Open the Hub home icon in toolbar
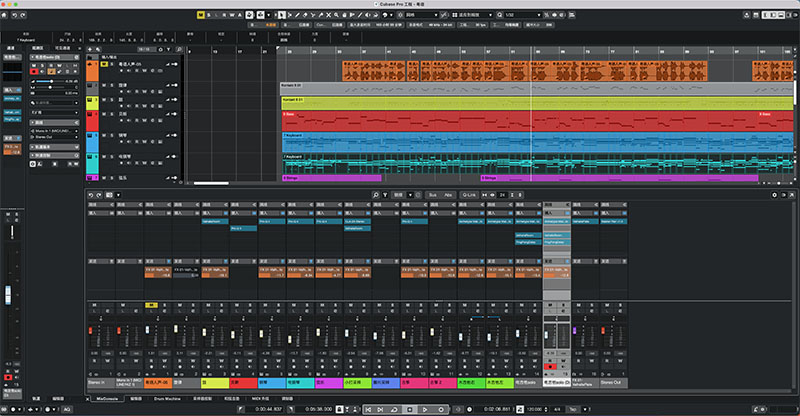This screenshot has width=800, height=416. point(4,15)
